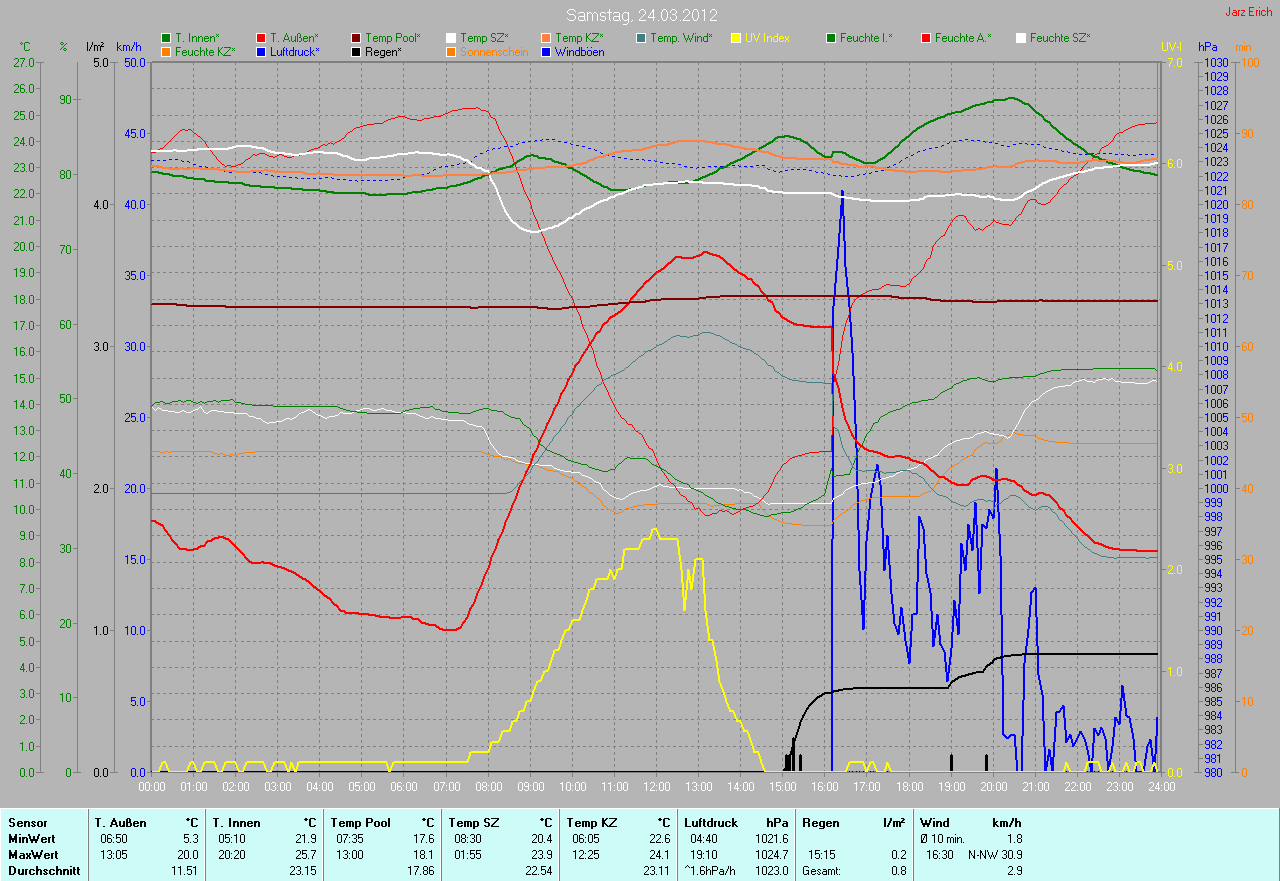Viewport: 1280px width, 881px height.
Task: Select the 'T. Außen*' legend label
Action: click(x=294, y=38)
